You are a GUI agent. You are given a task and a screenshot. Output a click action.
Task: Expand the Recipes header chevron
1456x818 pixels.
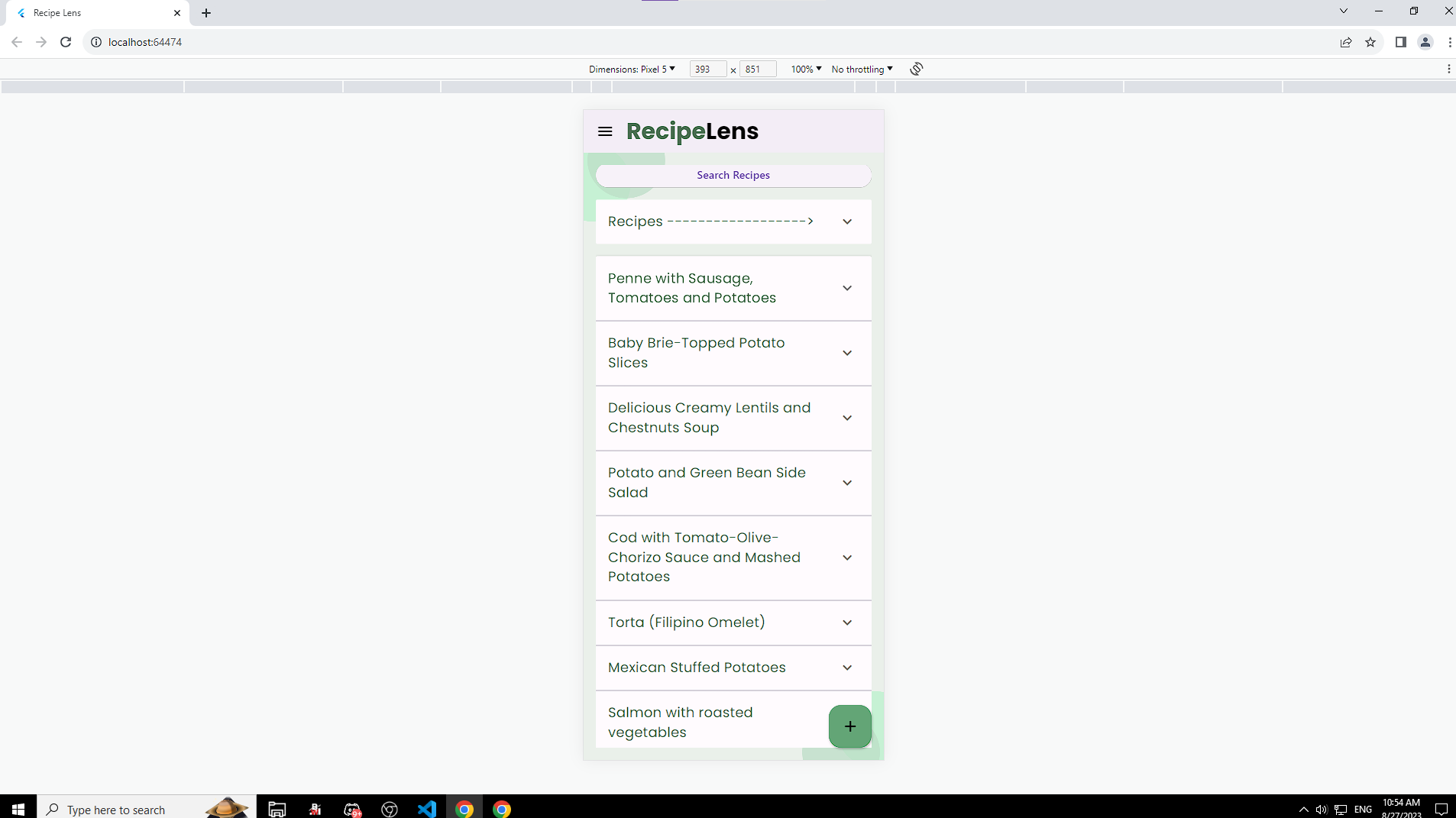[x=847, y=221]
